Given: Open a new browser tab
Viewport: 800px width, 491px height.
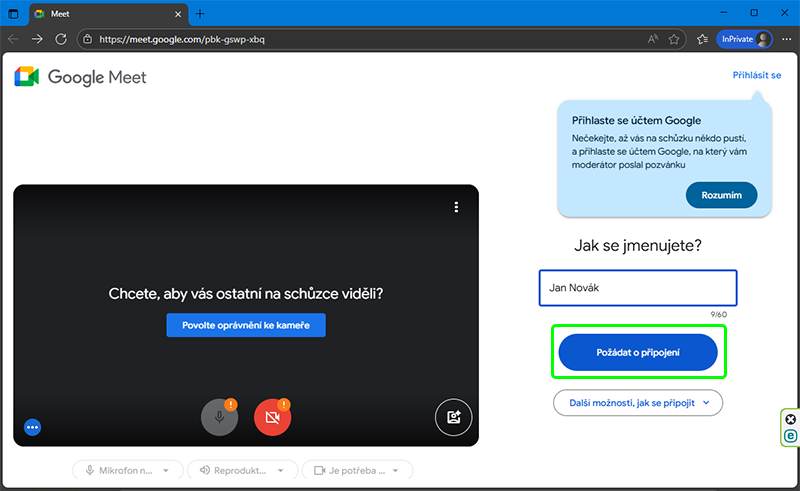Looking at the screenshot, I should [x=200, y=13].
